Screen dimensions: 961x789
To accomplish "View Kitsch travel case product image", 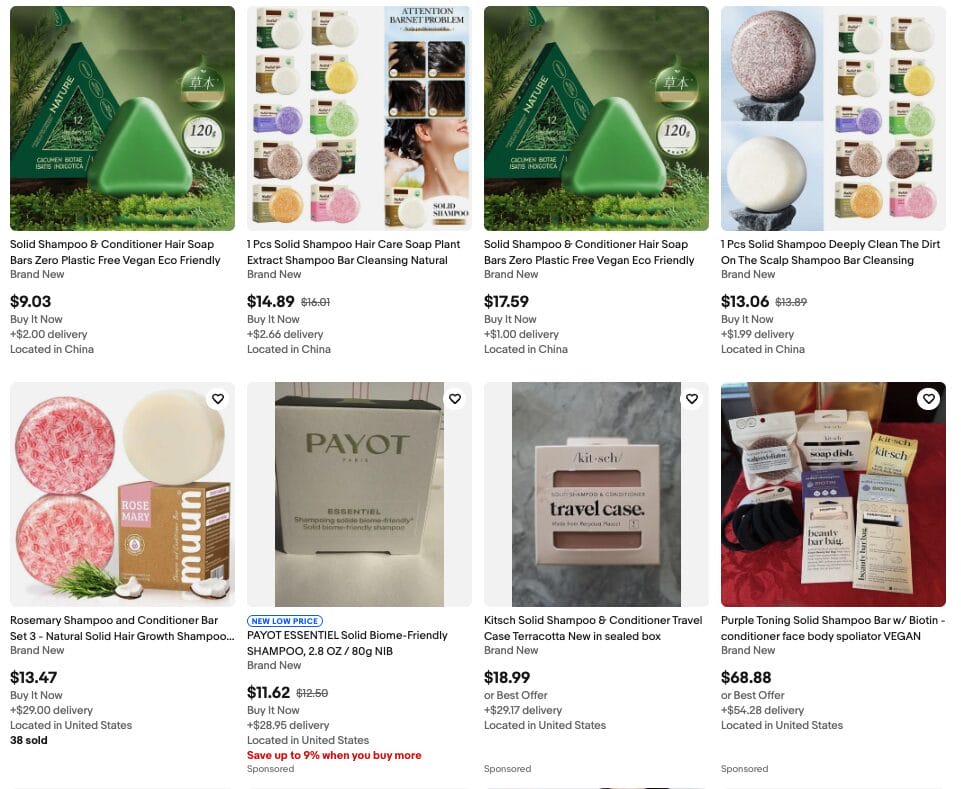I will (596, 494).
